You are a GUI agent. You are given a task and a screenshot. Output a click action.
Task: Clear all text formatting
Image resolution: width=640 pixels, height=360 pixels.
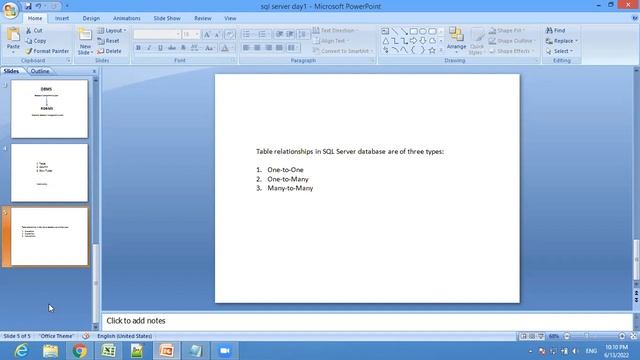click(x=230, y=35)
